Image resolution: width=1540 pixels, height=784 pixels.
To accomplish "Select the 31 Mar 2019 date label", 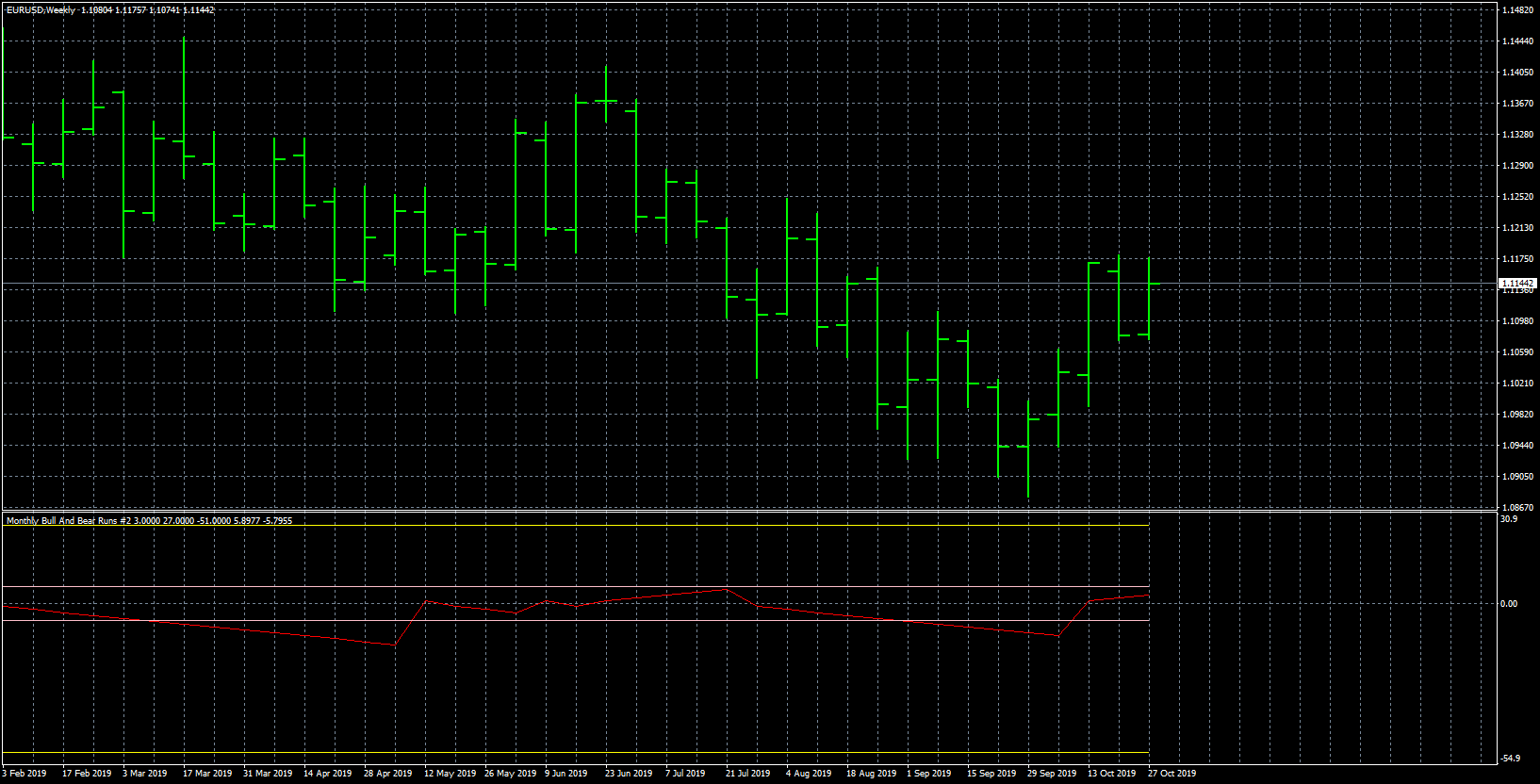I will (x=268, y=774).
